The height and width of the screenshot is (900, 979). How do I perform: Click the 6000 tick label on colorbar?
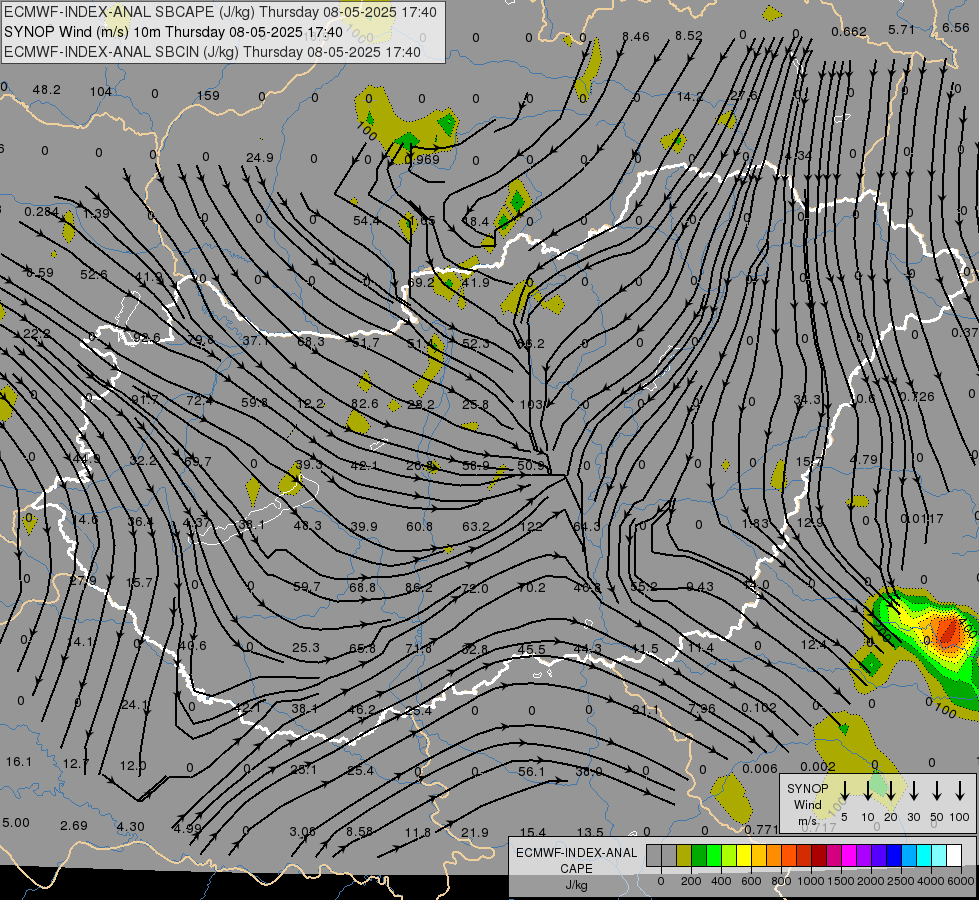click(961, 881)
